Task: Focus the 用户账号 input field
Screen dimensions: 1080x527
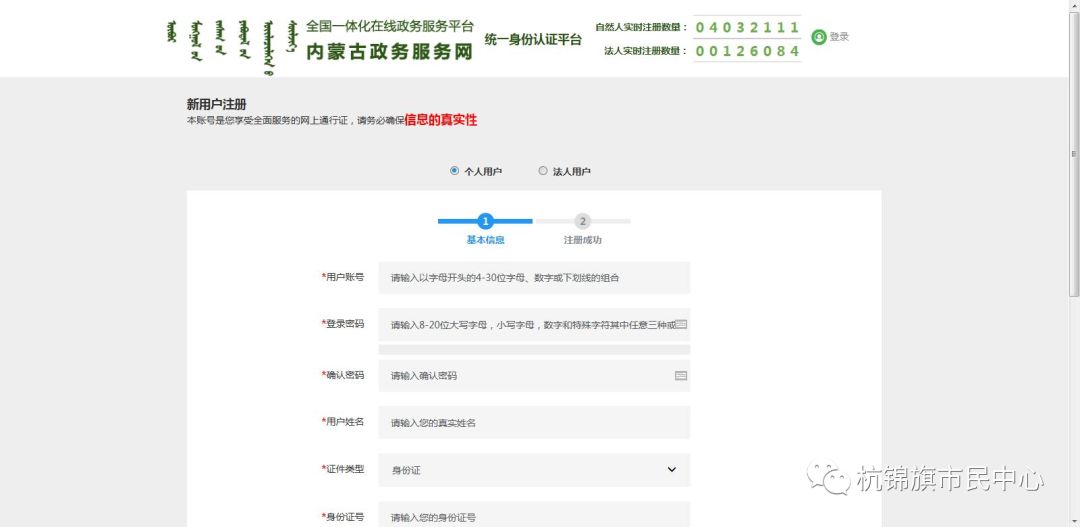Action: (x=534, y=278)
